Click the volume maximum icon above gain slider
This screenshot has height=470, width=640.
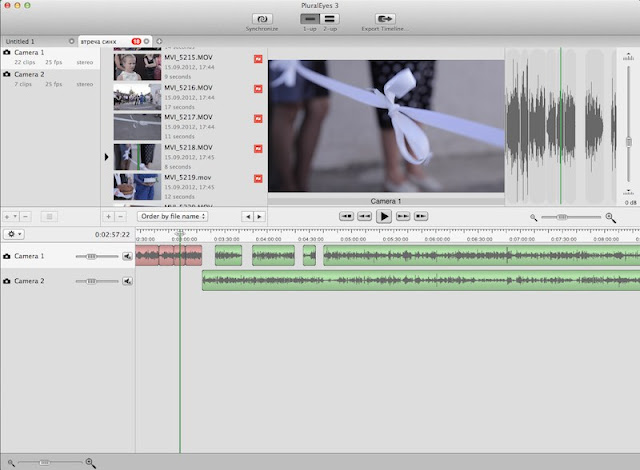tap(628, 57)
